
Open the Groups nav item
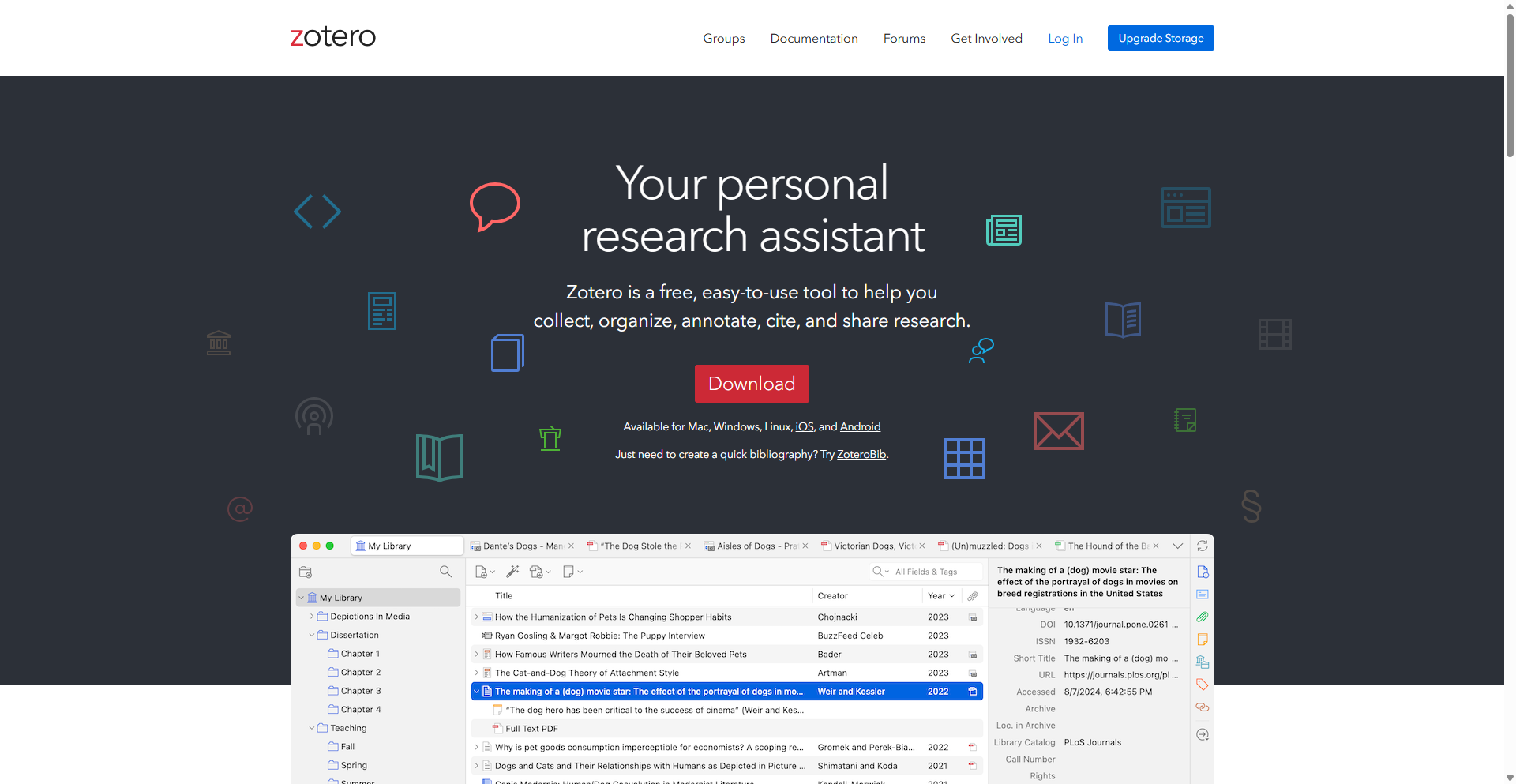pos(724,38)
